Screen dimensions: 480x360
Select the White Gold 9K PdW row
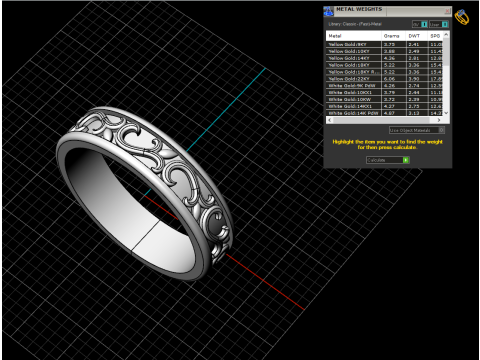[x=384, y=86]
